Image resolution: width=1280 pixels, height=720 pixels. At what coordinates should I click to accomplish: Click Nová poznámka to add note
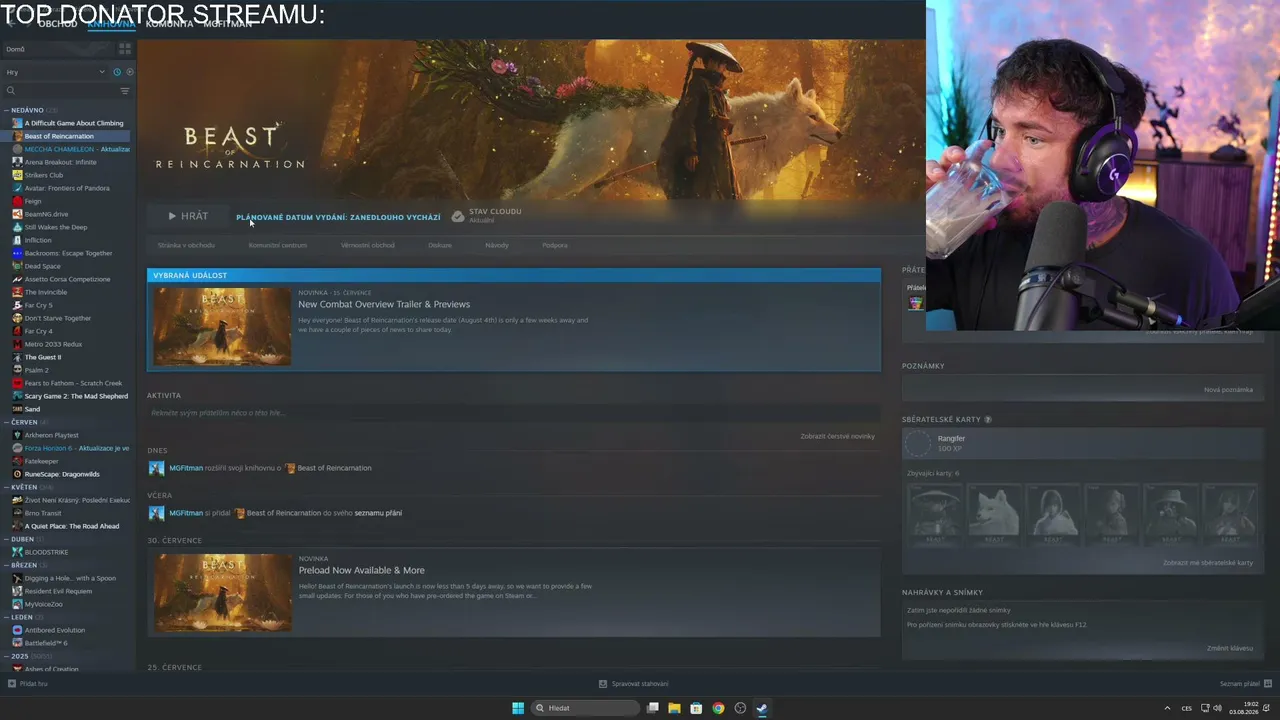(1228, 390)
